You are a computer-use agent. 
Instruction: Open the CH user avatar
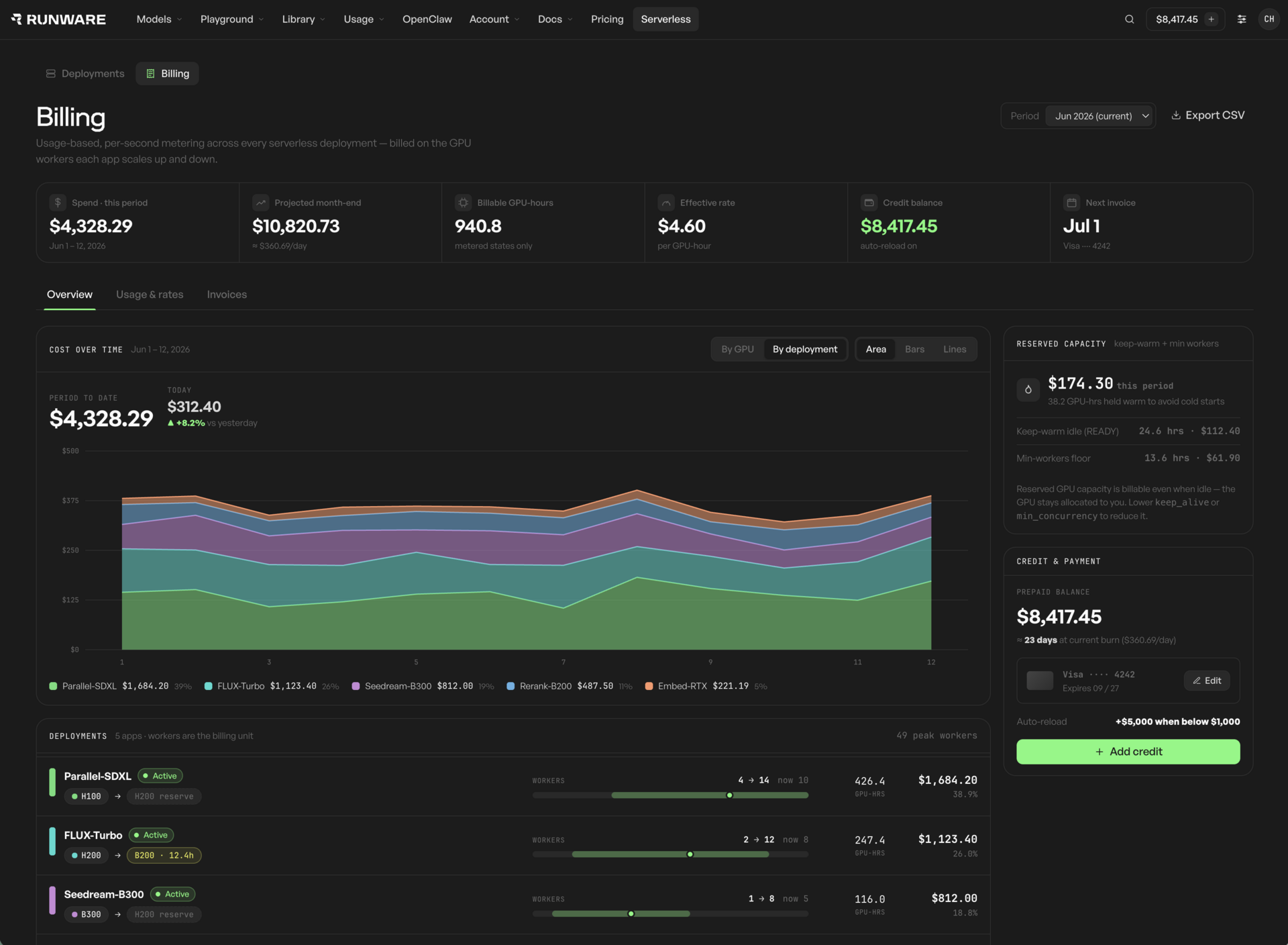coord(1269,19)
